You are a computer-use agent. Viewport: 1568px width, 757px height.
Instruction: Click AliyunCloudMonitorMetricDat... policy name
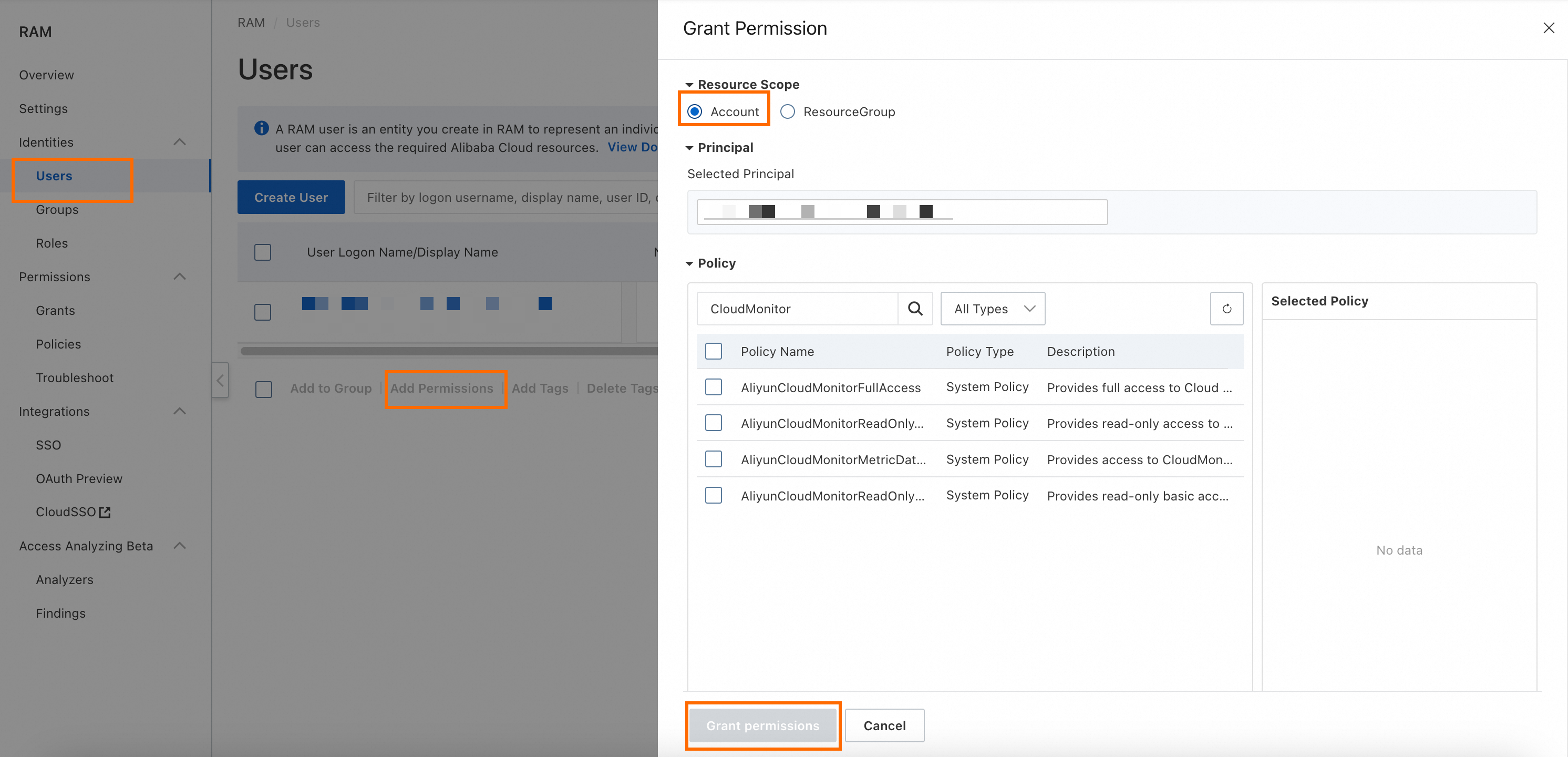pyautogui.click(x=833, y=460)
